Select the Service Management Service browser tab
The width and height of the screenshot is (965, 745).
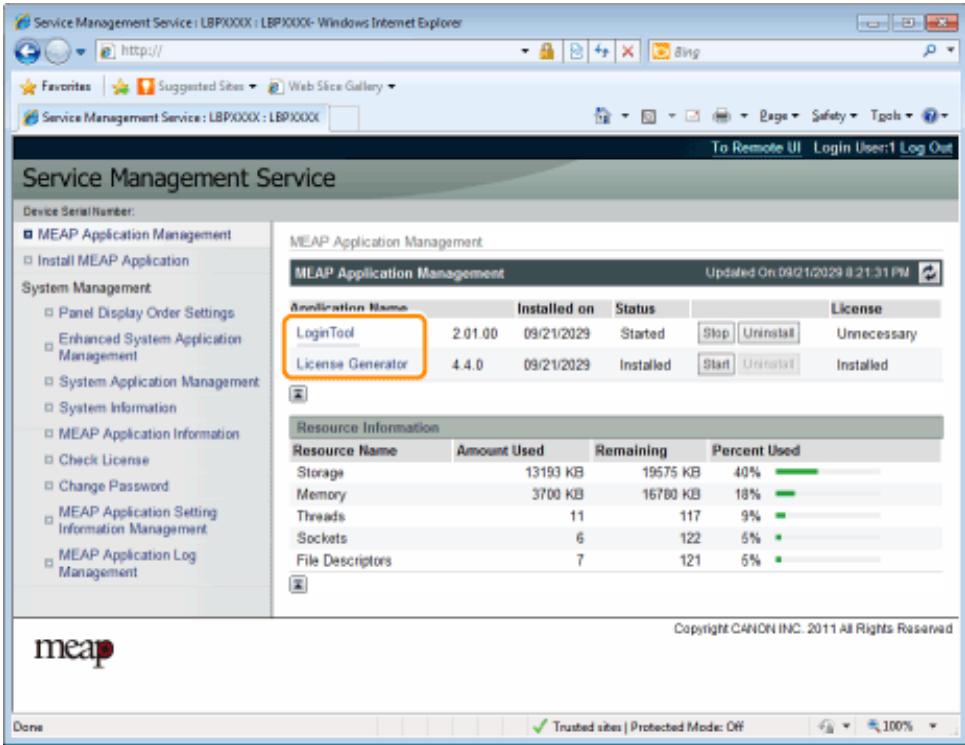point(172,118)
